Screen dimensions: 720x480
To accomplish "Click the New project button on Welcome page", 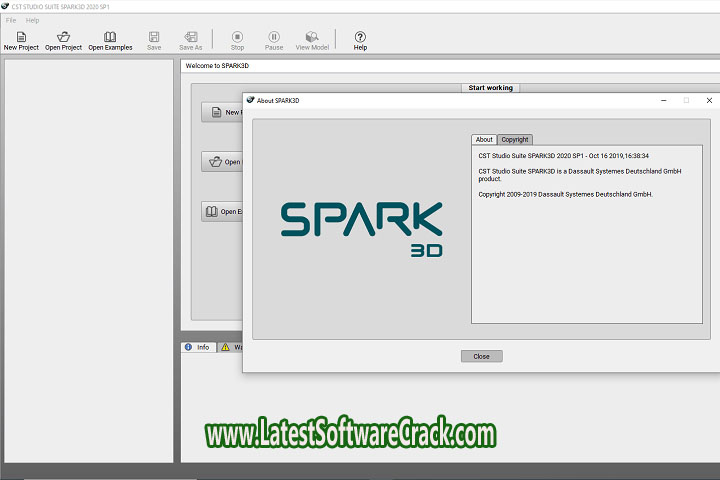I will tap(222, 112).
